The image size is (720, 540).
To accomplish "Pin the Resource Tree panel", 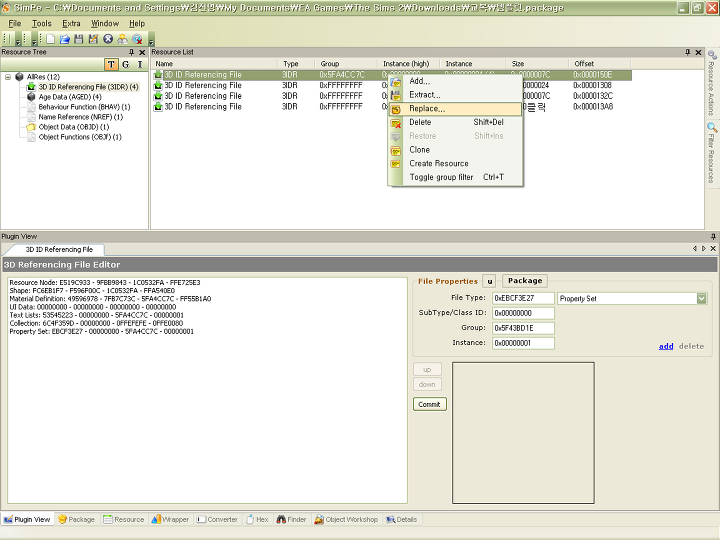I will tap(131, 52).
